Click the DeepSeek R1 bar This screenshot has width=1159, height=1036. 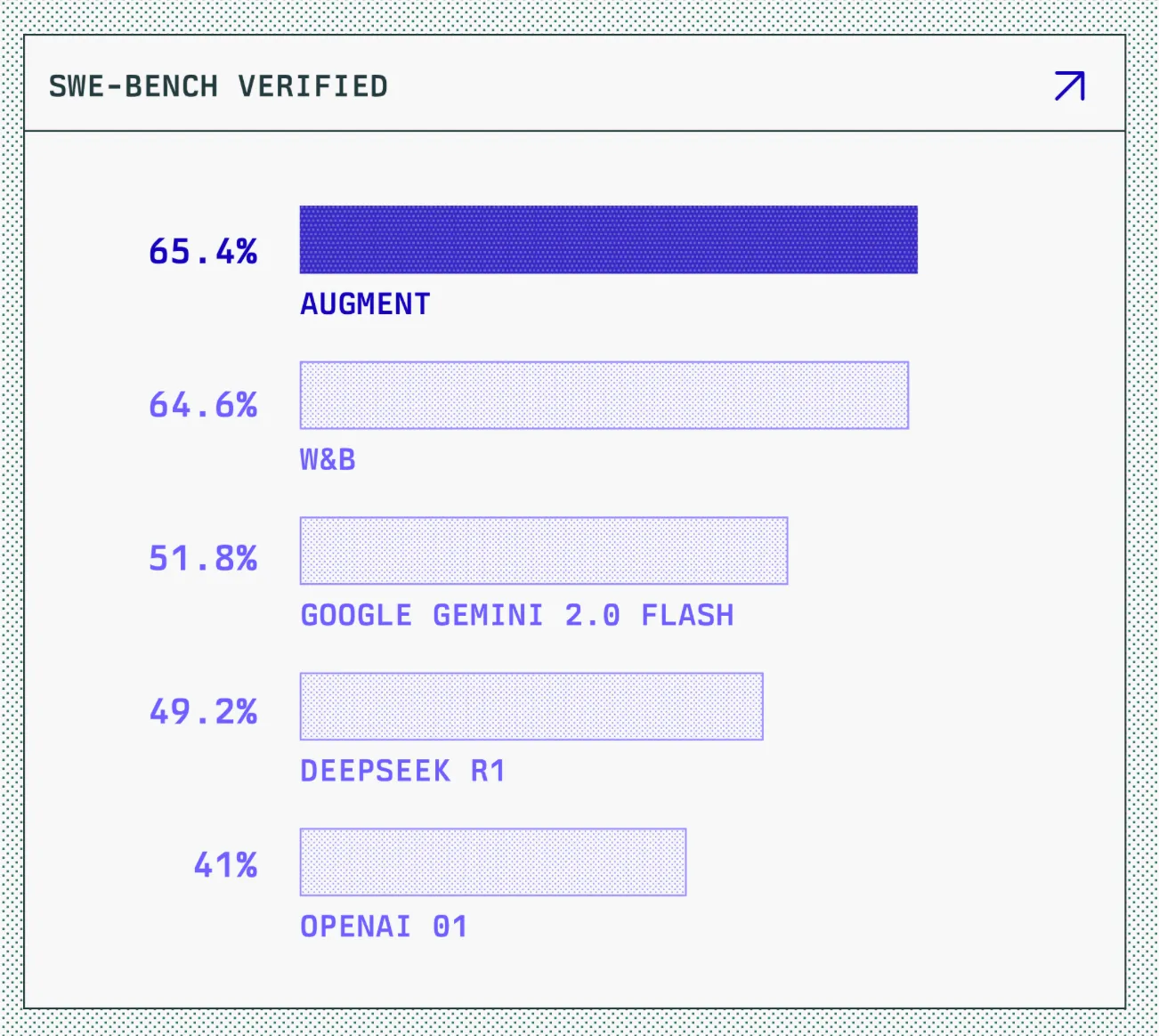click(x=531, y=707)
